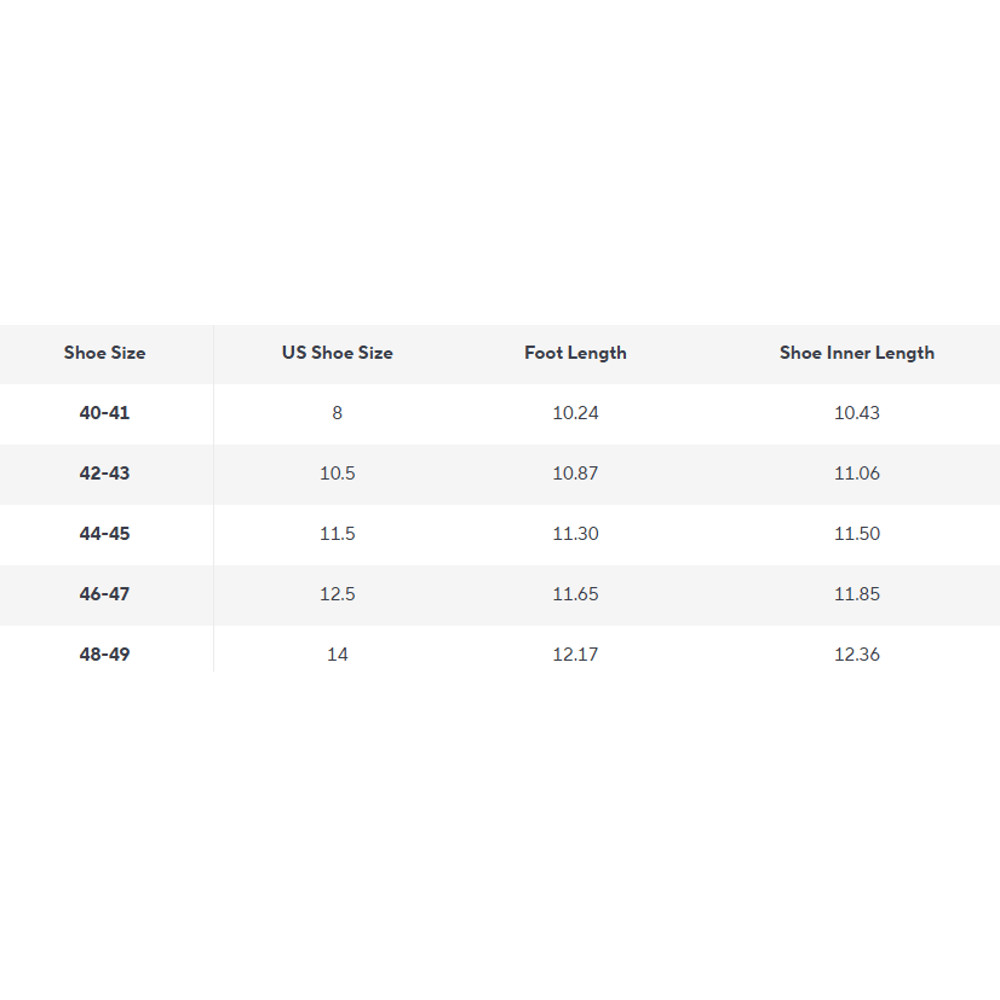Click the US Shoe Size column header
1000x1000 pixels.
click(x=337, y=353)
